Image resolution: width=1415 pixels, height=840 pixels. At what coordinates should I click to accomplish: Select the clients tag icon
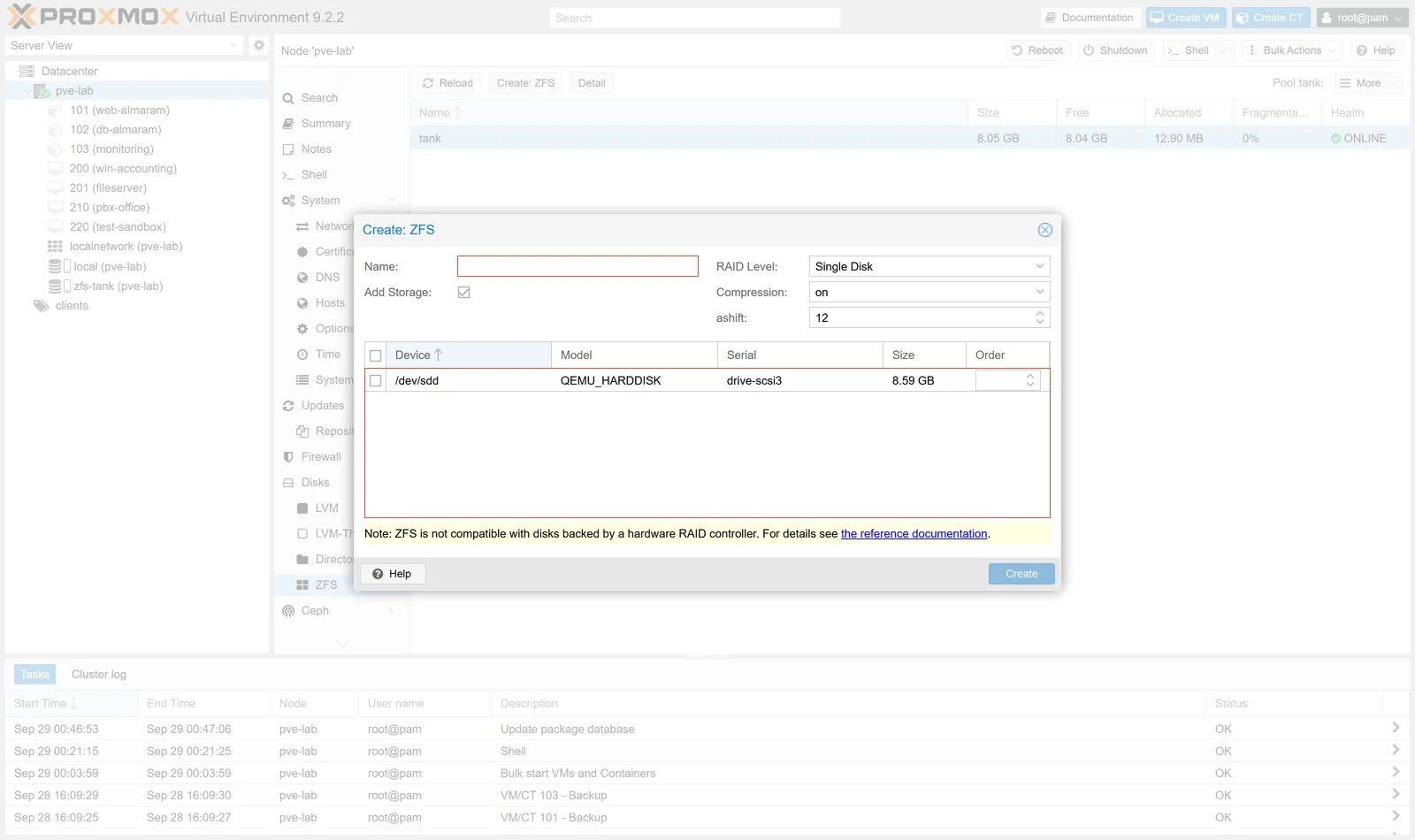click(x=42, y=306)
